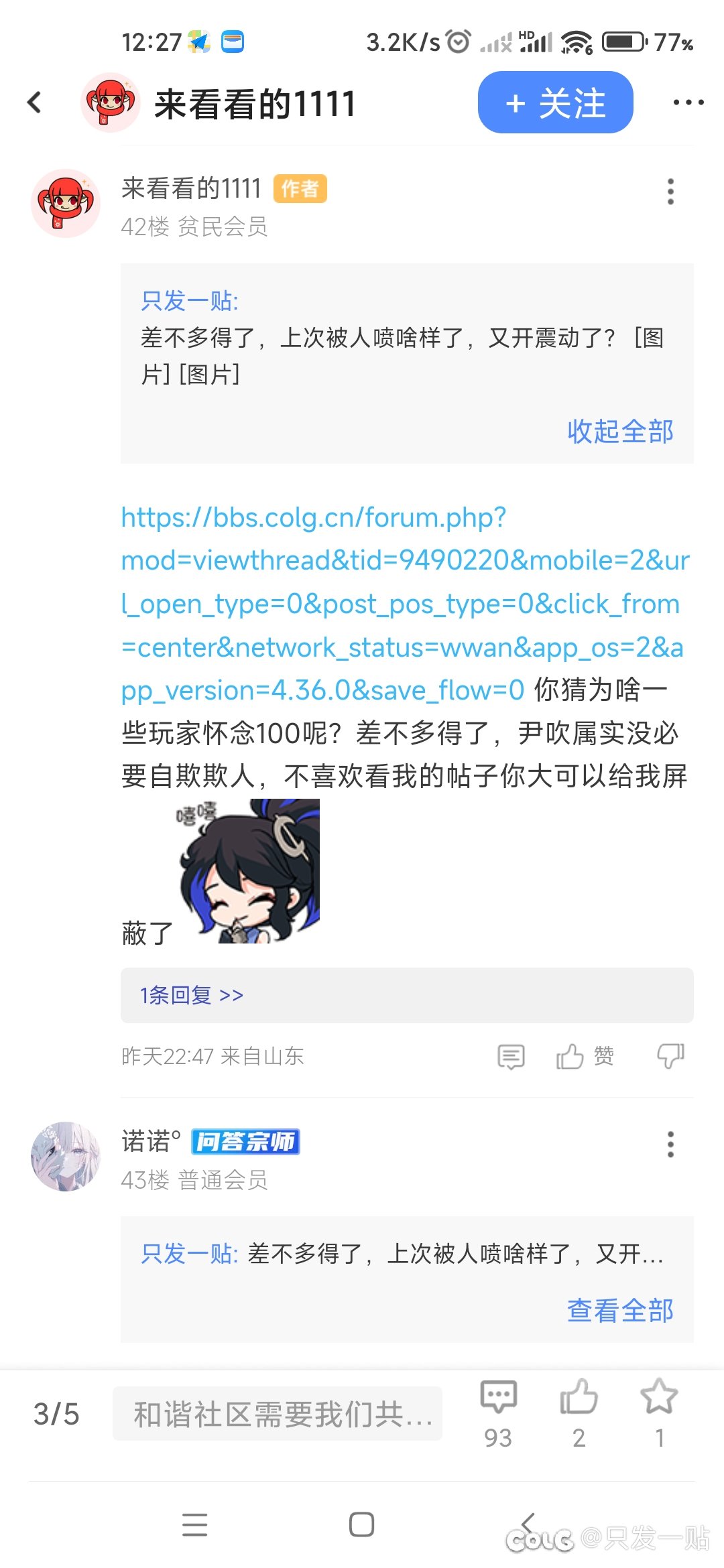Open the 3/5 page selector
This screenshot has width=724, height=1568.
tap(57, 1414)
